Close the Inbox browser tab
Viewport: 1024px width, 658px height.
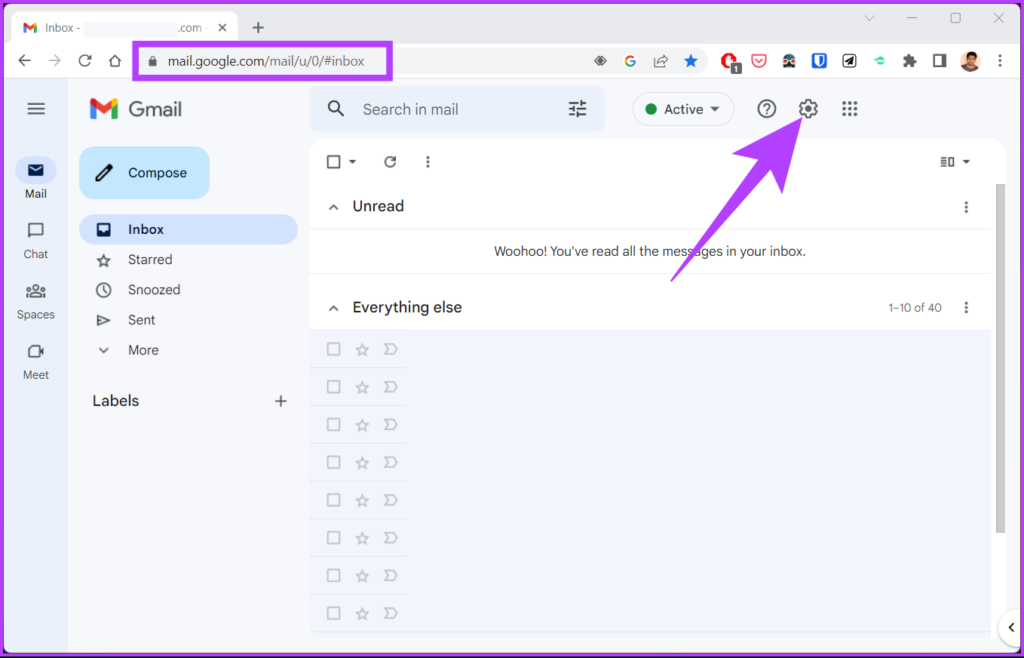point(222,28)
